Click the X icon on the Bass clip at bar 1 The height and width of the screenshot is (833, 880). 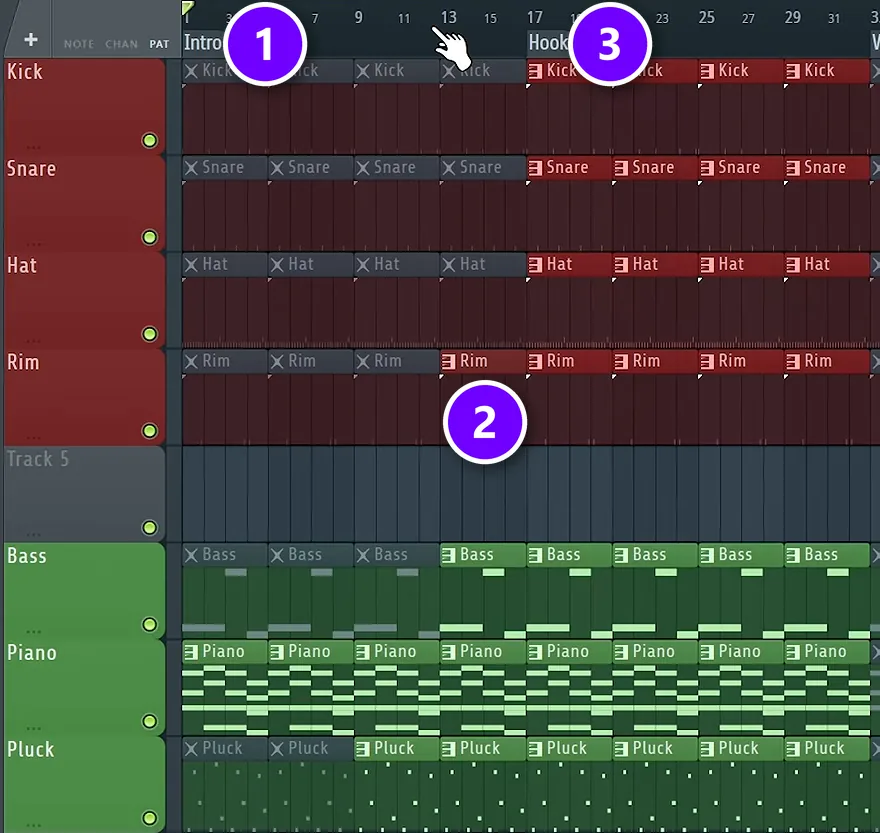tap(191, 555)
